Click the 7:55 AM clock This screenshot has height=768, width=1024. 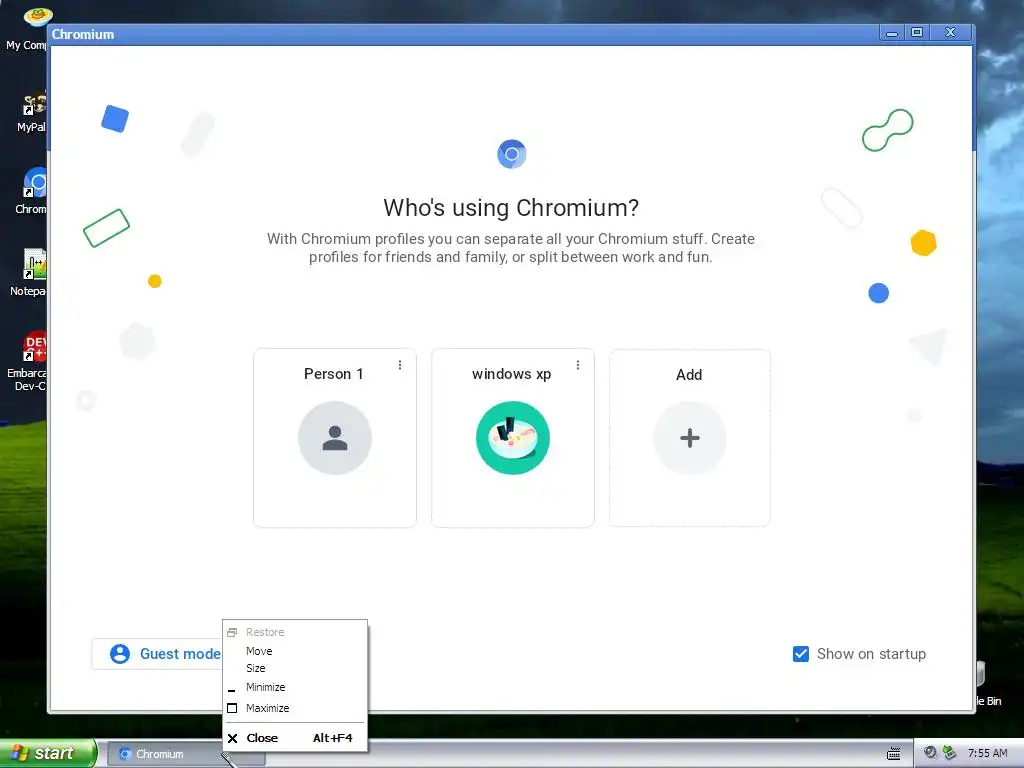click(x=987, y=754)
